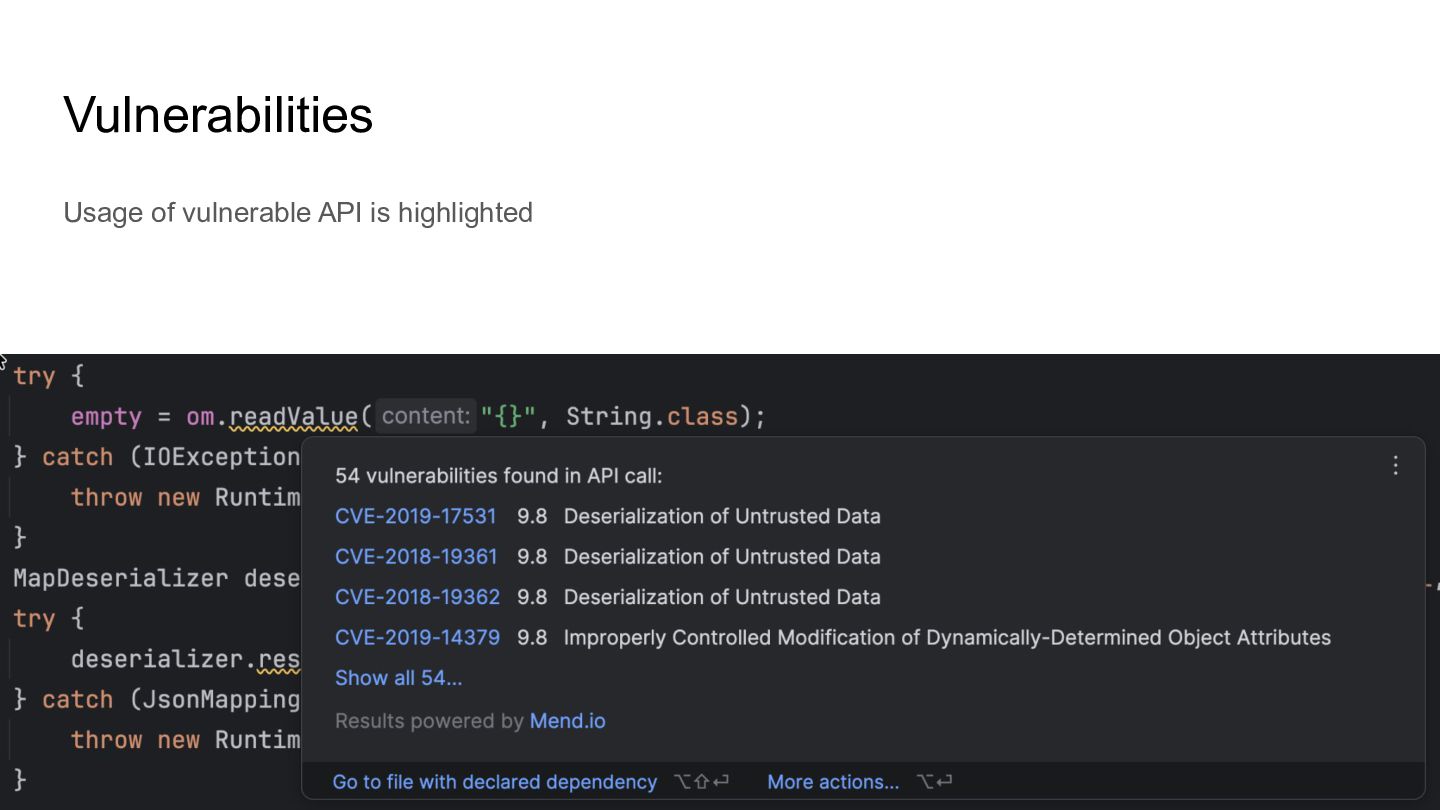
Task: Click the highlighted readValue method call
Action: pyautogui.click(x=293, y=417)
